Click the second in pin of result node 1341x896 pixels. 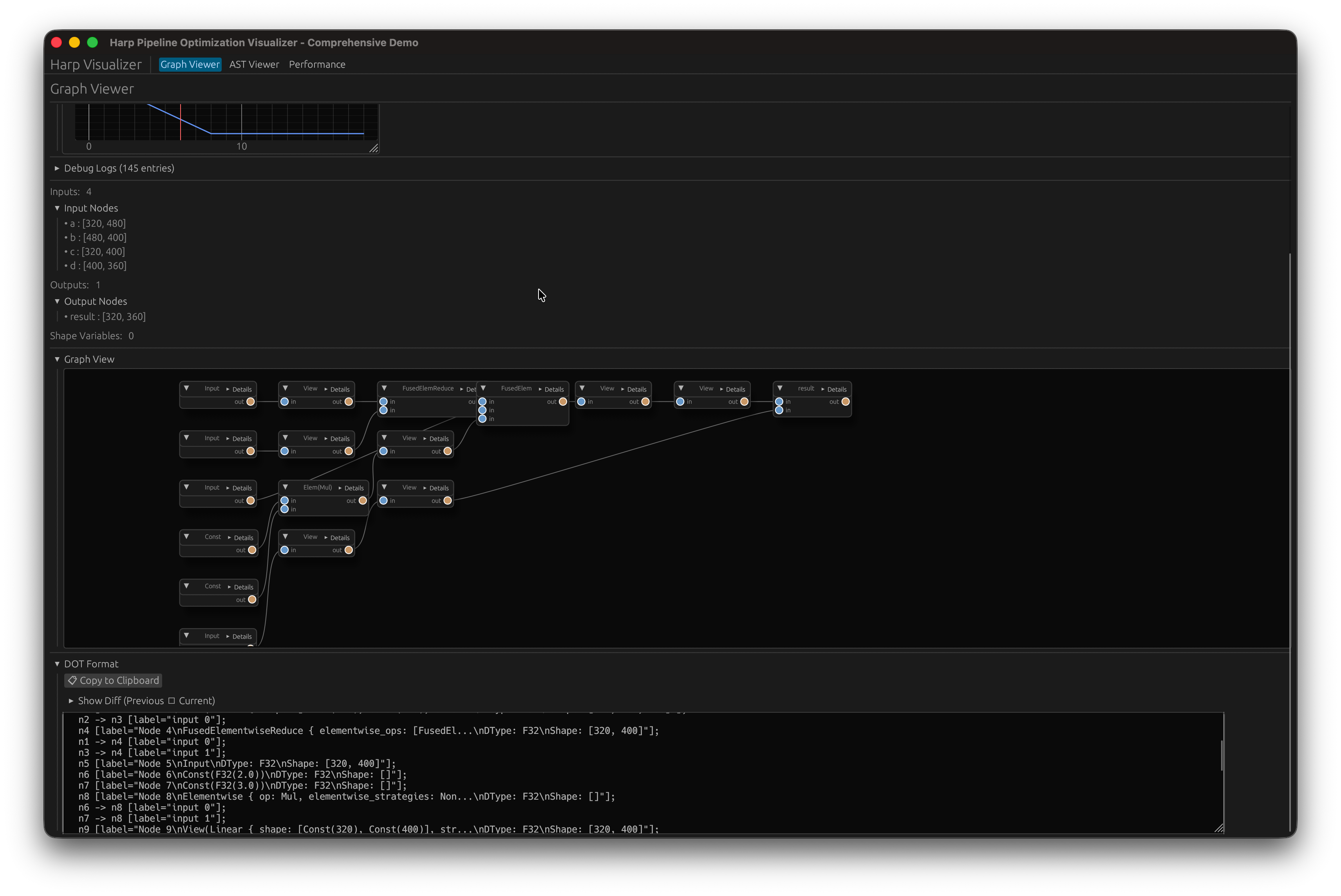click(779, 410)
